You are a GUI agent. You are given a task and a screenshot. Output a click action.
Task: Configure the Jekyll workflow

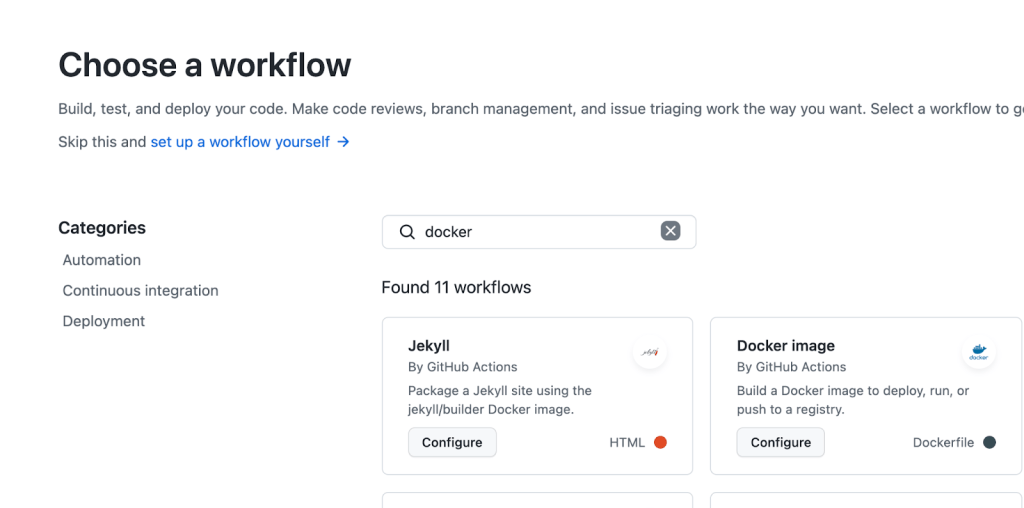pyautogui.click(x=452, y=443)
